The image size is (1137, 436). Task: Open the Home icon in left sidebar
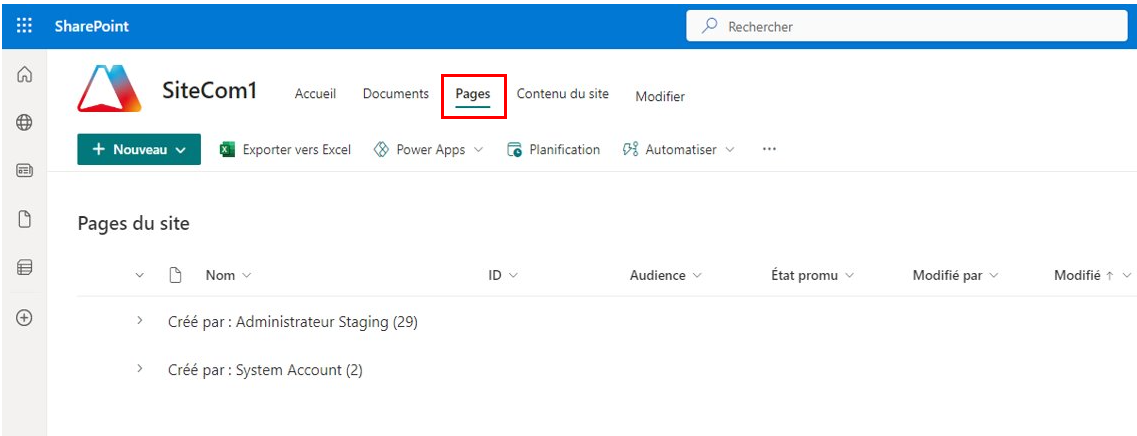25,74
